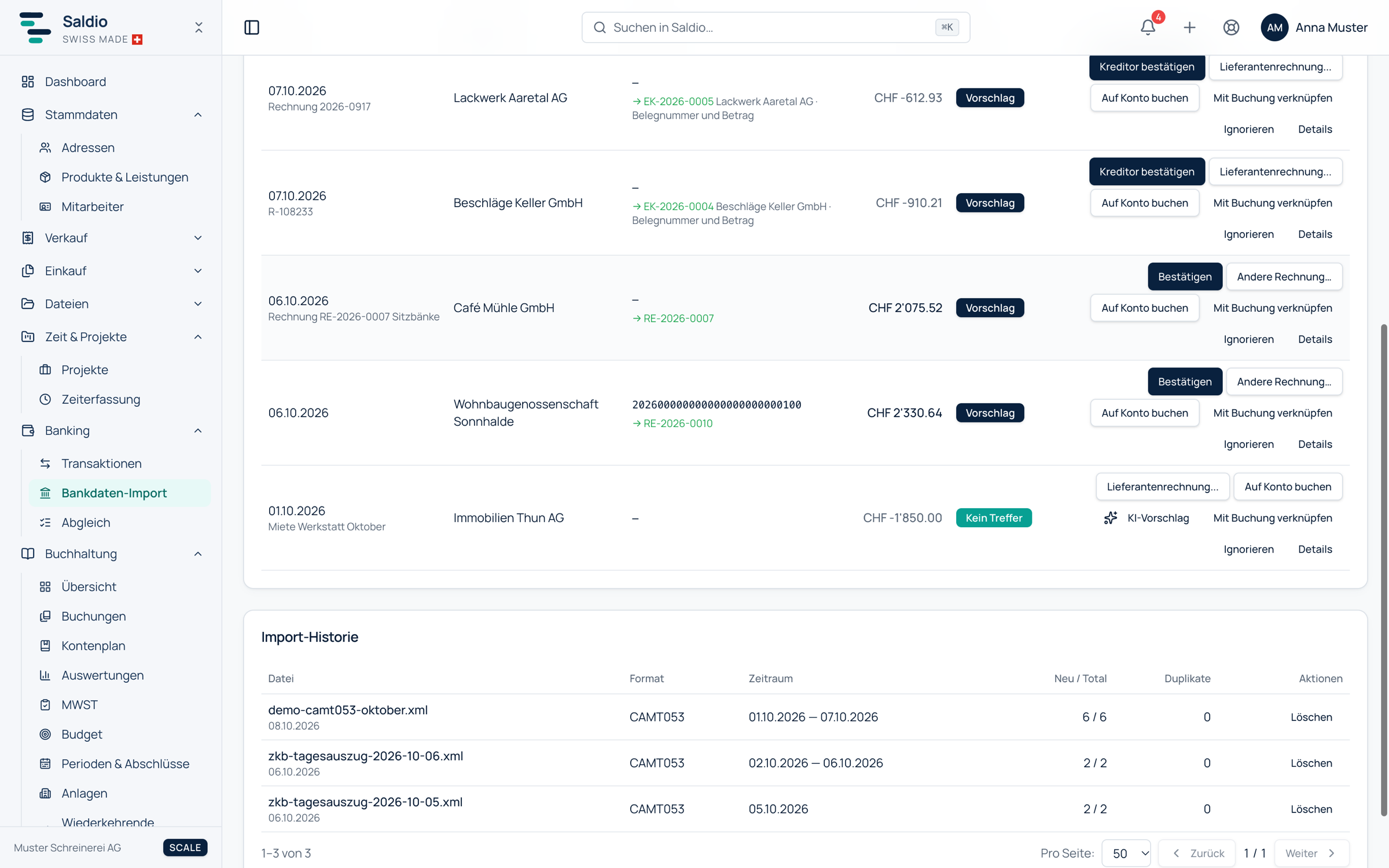This screenshot has height=868, width=1389.
Task: Click the Kontenplan icon
Action: (x=45, y=646)
